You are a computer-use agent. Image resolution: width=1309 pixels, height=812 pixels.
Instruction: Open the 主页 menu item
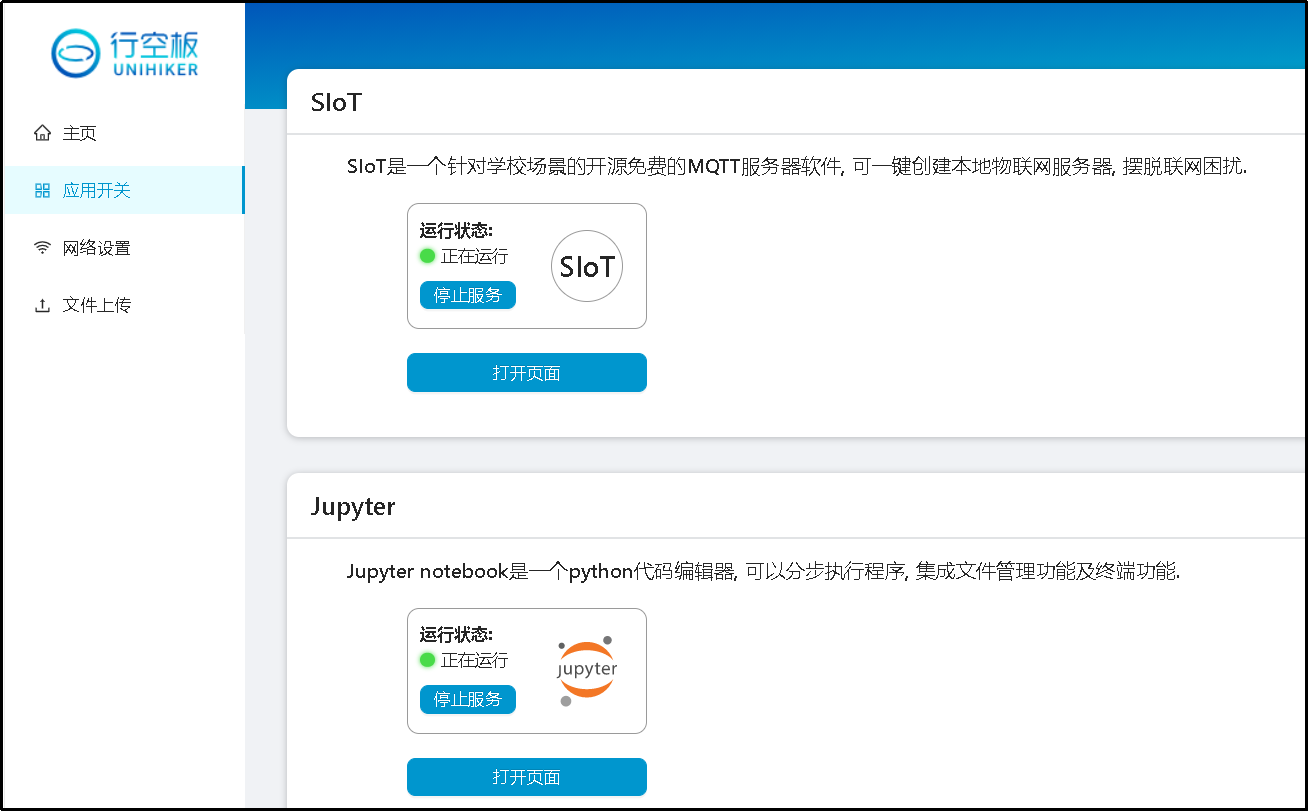pyautogui.click(x=122, y=133)
